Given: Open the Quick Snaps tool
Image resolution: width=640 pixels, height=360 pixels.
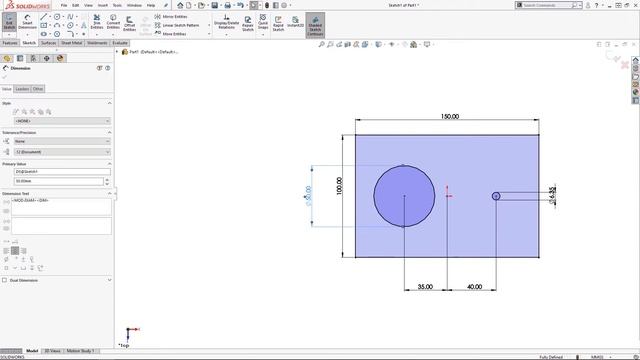Looking at the screenshot, I should [x=263, y=22].
